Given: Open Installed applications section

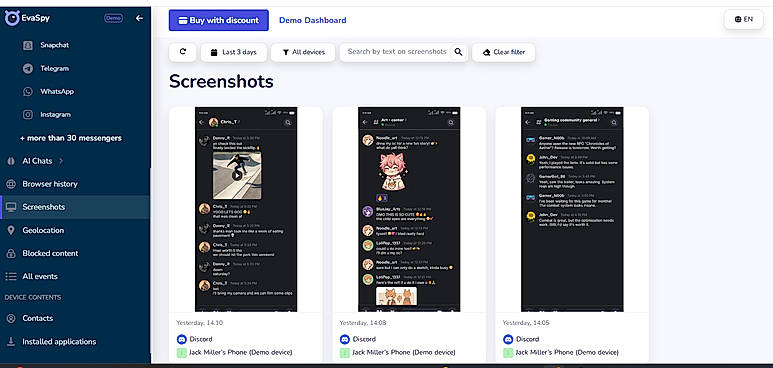Looking at the screenshot, I should click(59, 341).
